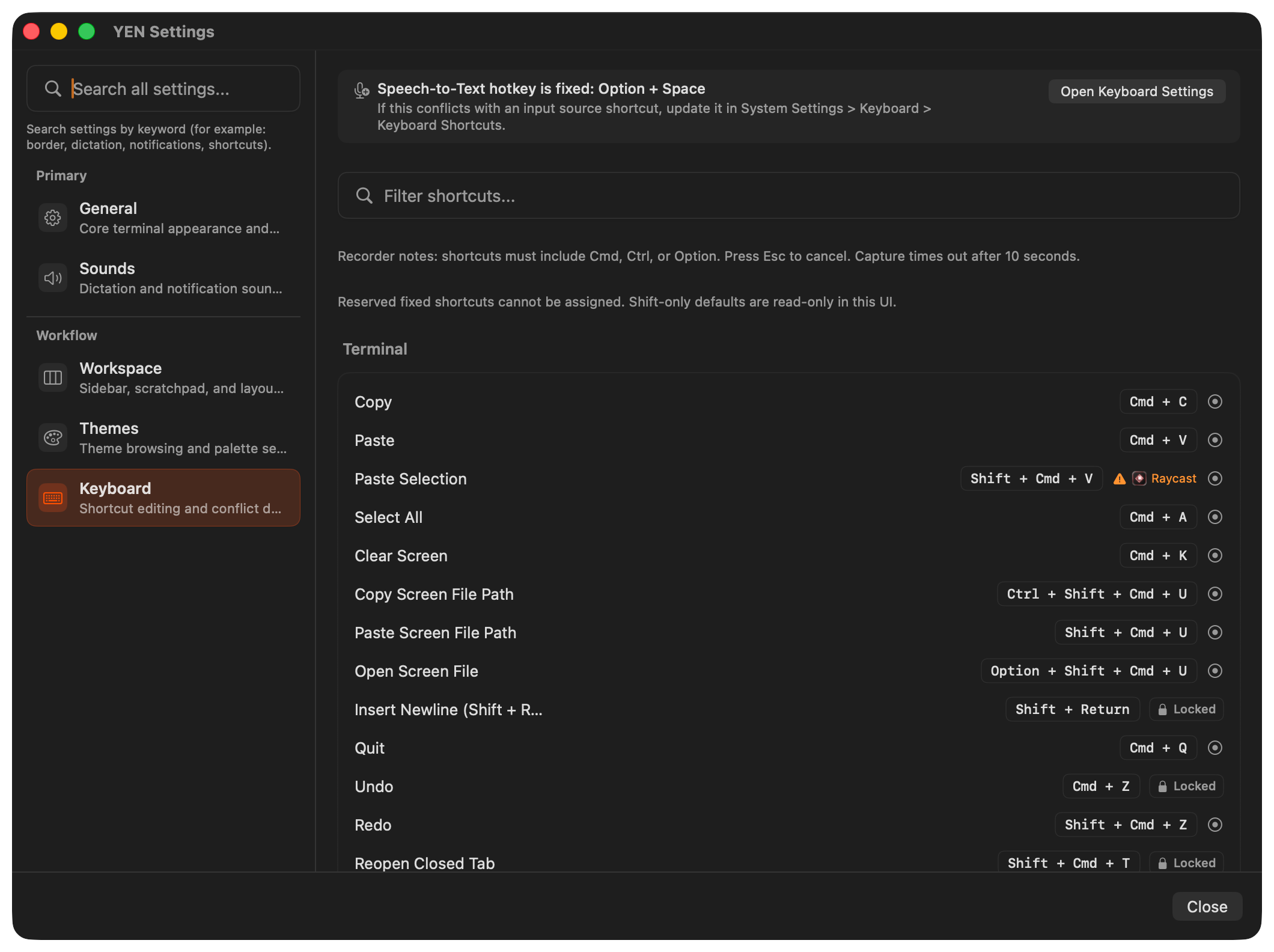Switch to the Workspace settings section

(163, 377)
